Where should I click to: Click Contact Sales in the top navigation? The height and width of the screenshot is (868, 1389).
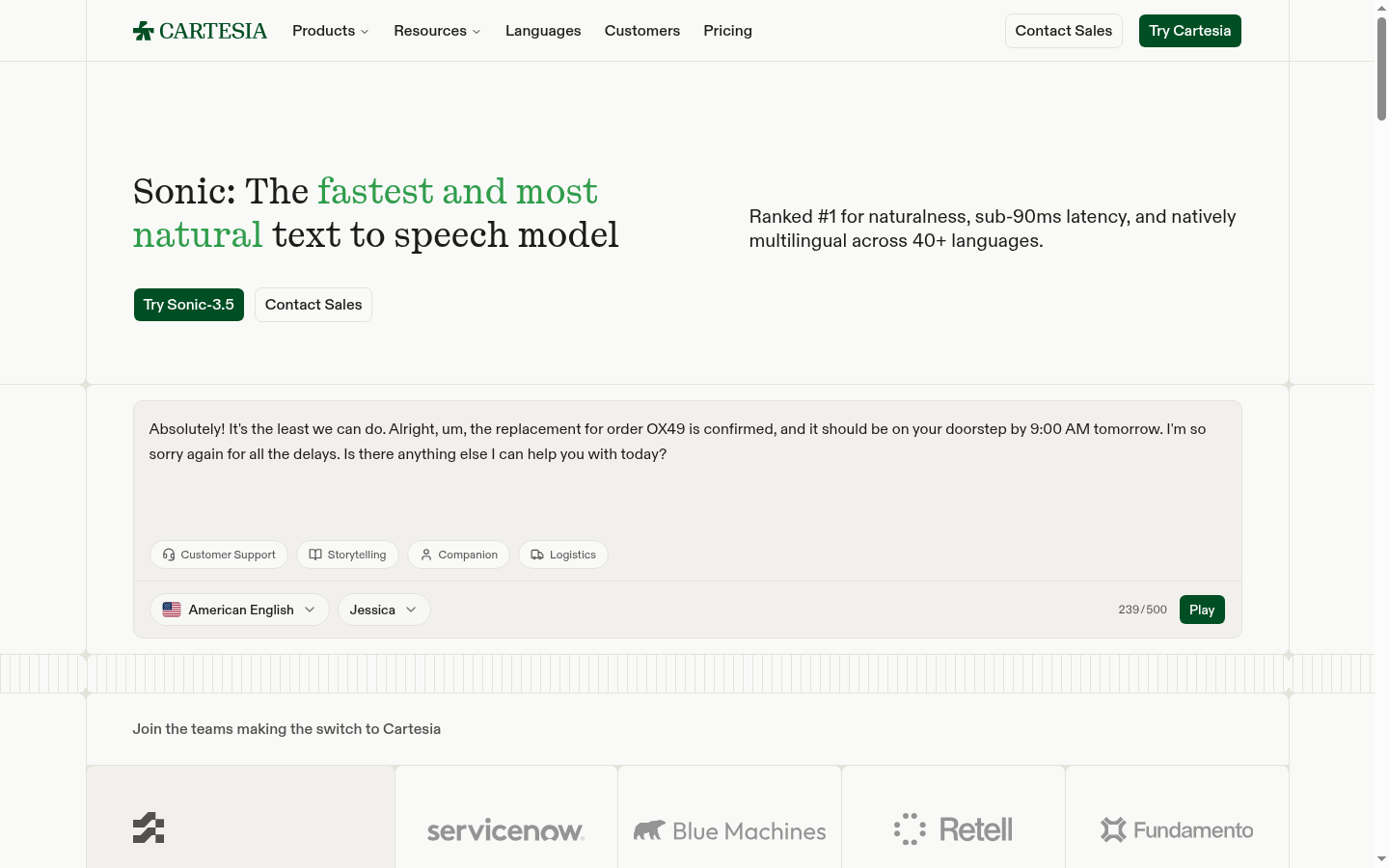[x=1064, y=31]
